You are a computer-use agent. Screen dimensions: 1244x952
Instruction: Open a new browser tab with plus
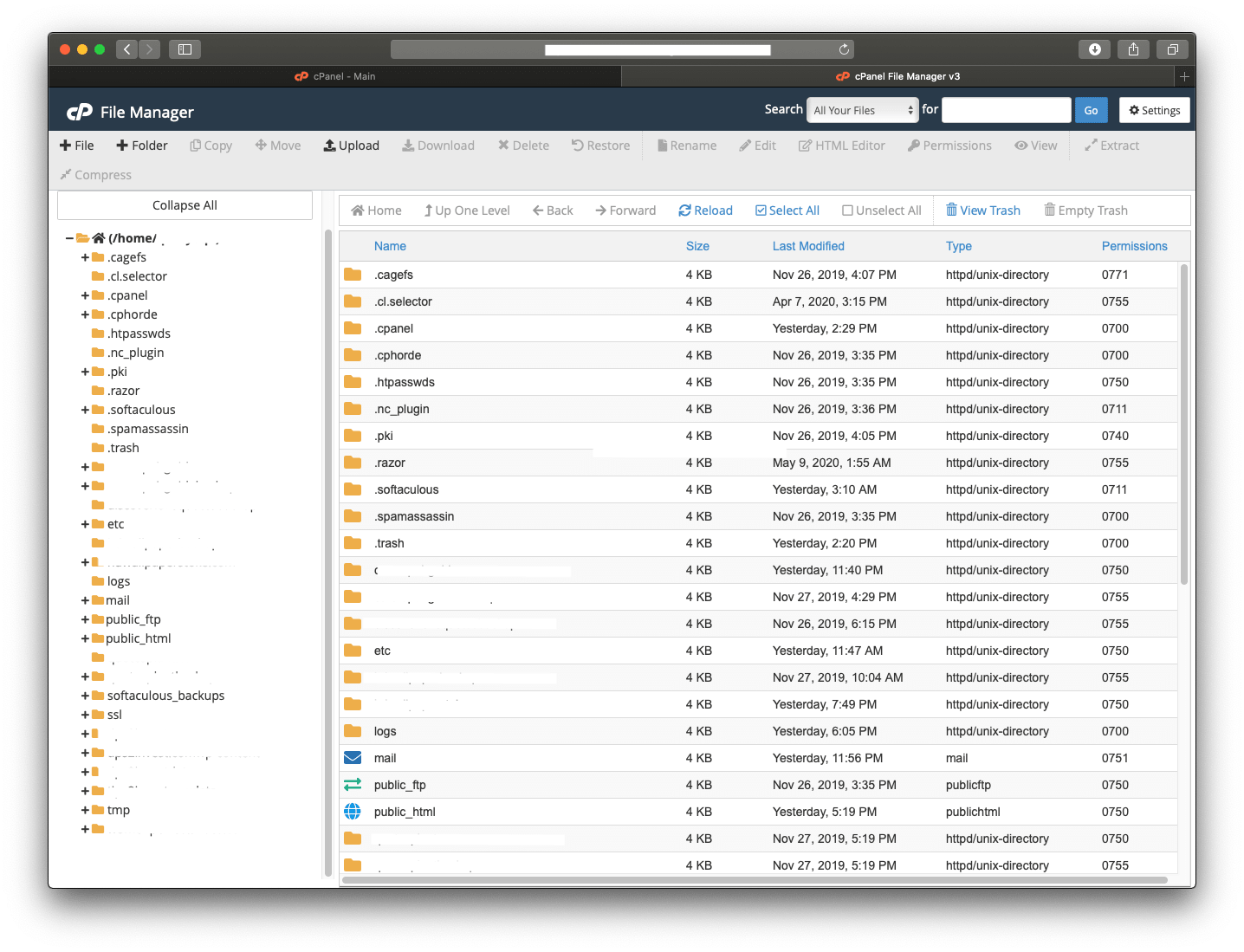tap(1184, 76)
